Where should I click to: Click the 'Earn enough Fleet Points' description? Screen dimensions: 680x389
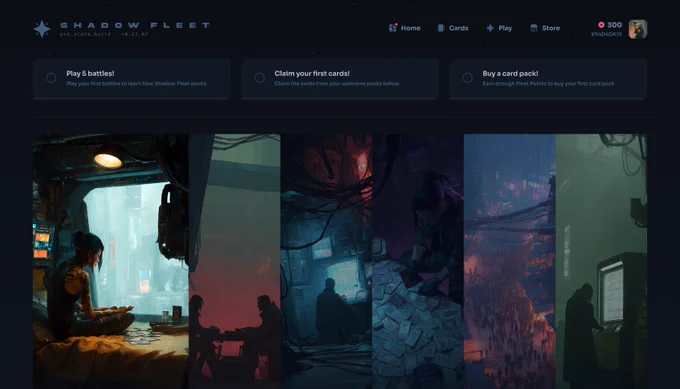[548, 83]
